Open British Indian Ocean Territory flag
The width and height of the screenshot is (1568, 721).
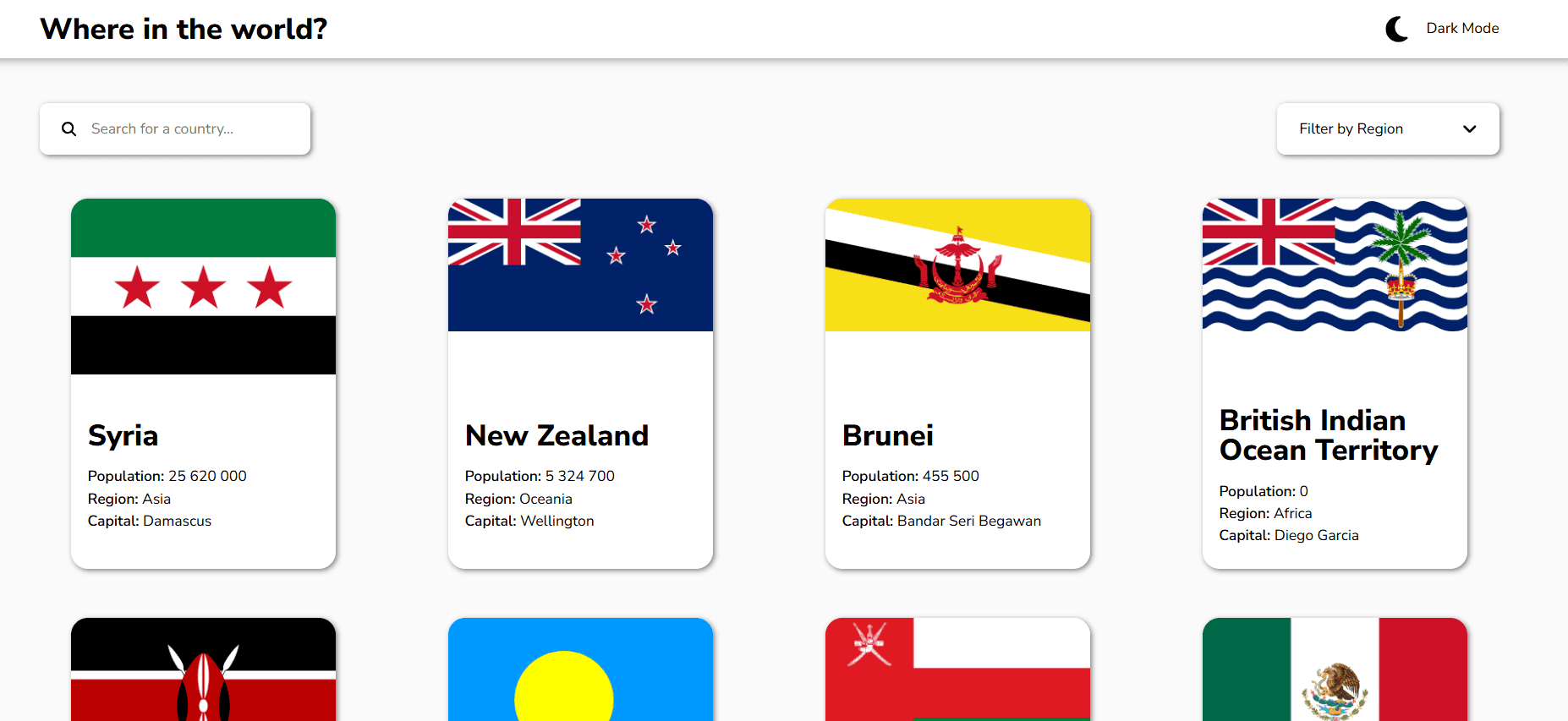tap(1335, 265)
